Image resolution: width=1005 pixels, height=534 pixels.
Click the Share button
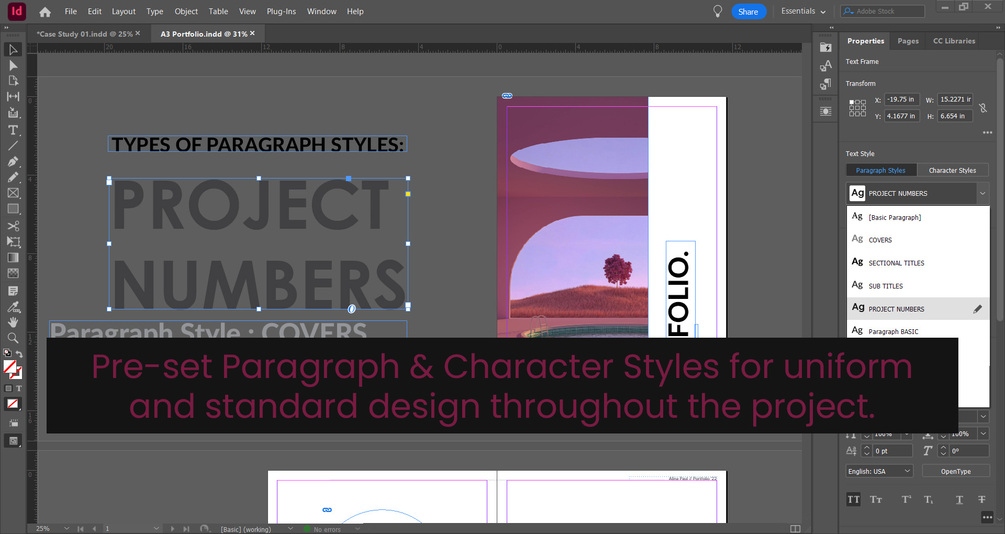[748, 12]
